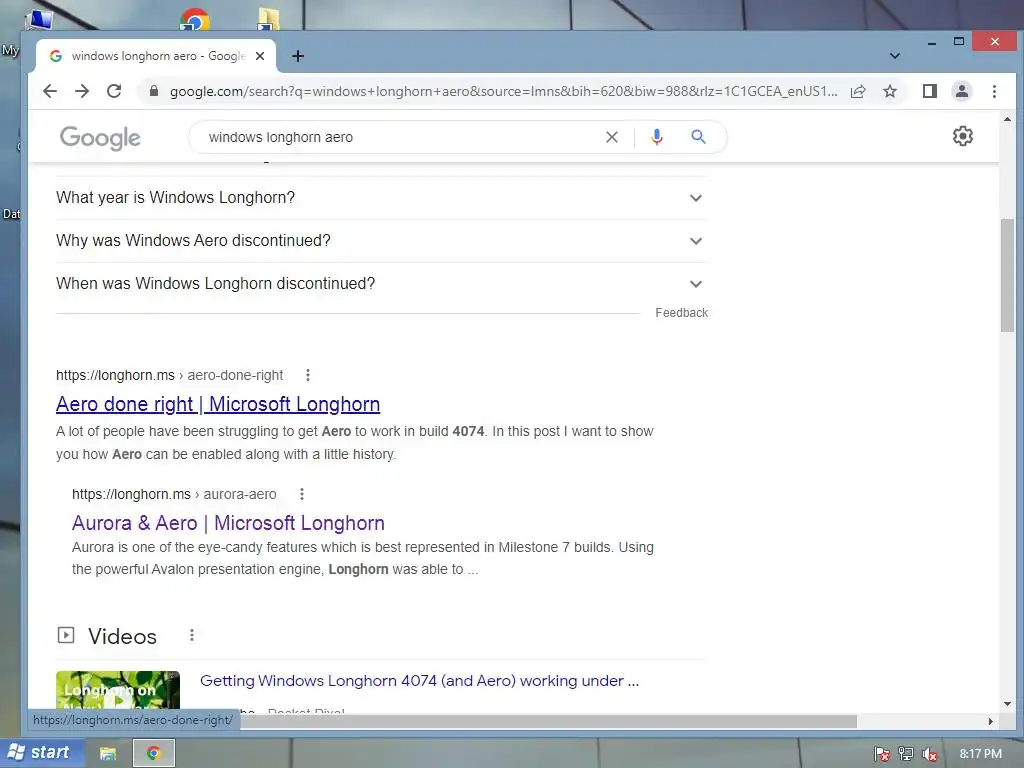The width and height of the screenshot is (1024, 768).
Task: Open 'Aero done right | Microsoft Longhorn' link
Action: (x=217, y=404)
